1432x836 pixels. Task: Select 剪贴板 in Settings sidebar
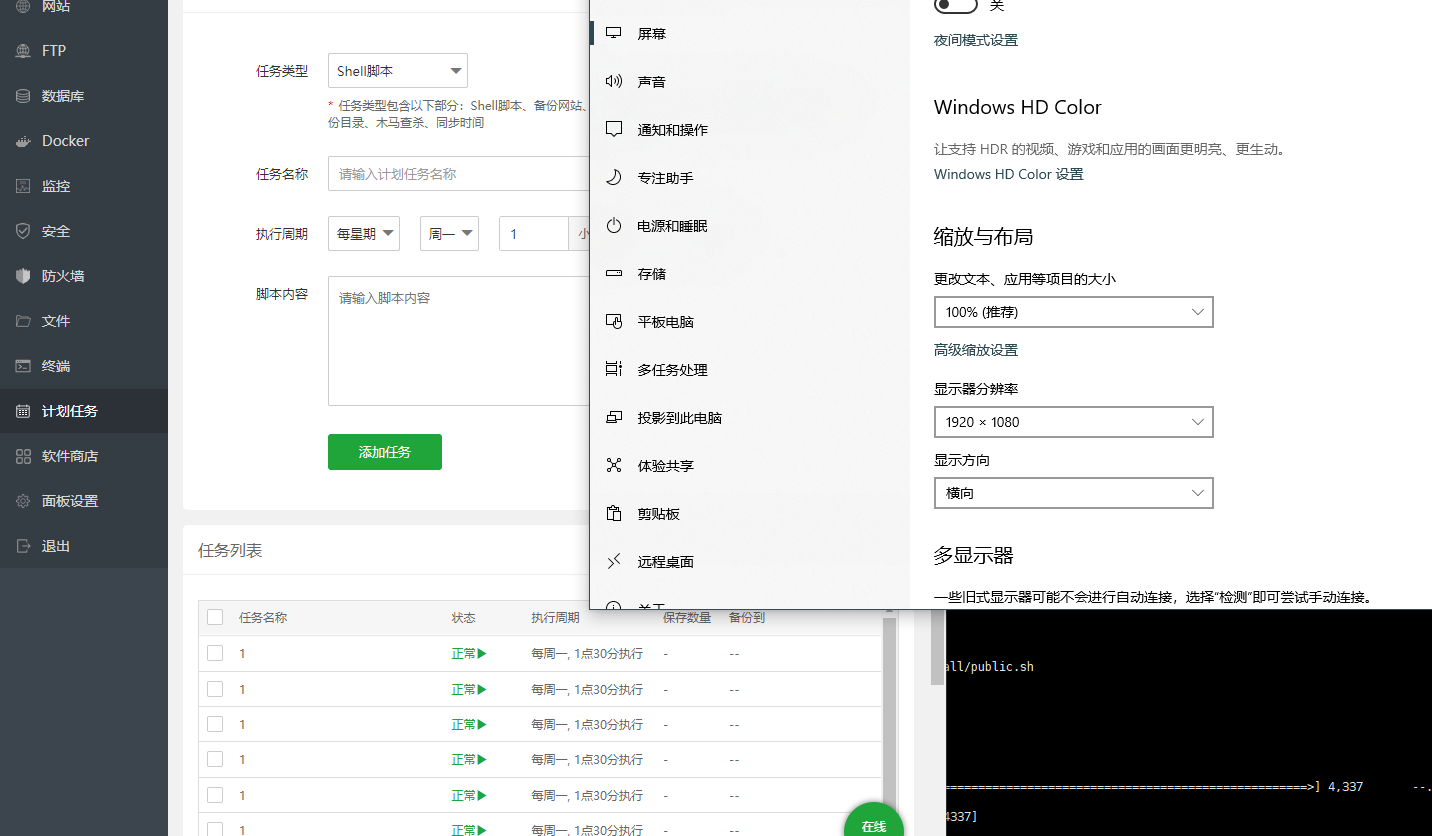pyautogui.click(x=658, y=514)
